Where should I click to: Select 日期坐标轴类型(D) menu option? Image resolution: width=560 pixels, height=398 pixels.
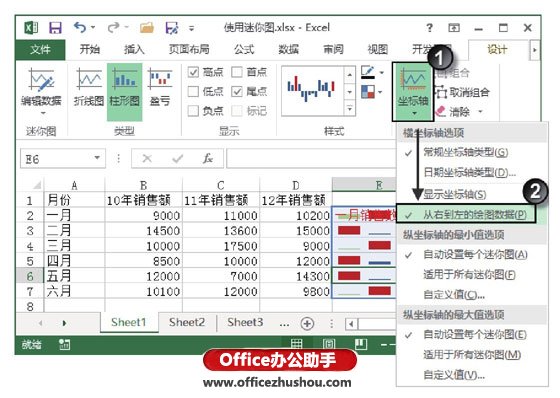(x=472, y=173)
